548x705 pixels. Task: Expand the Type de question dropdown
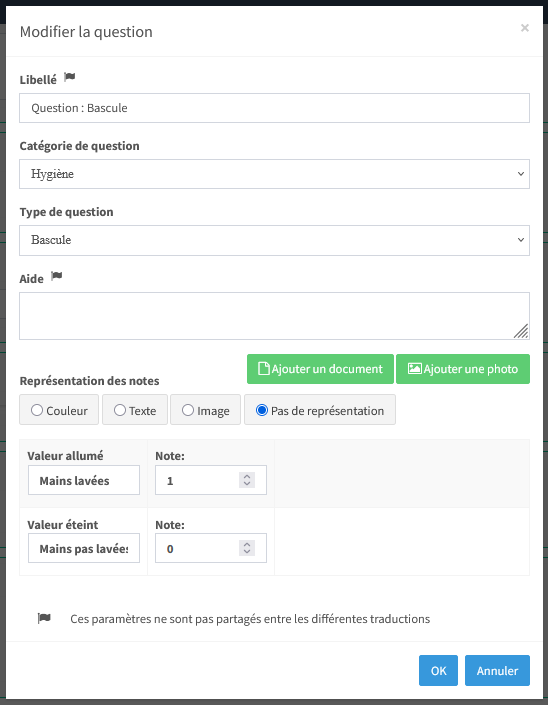coord(274,240)
